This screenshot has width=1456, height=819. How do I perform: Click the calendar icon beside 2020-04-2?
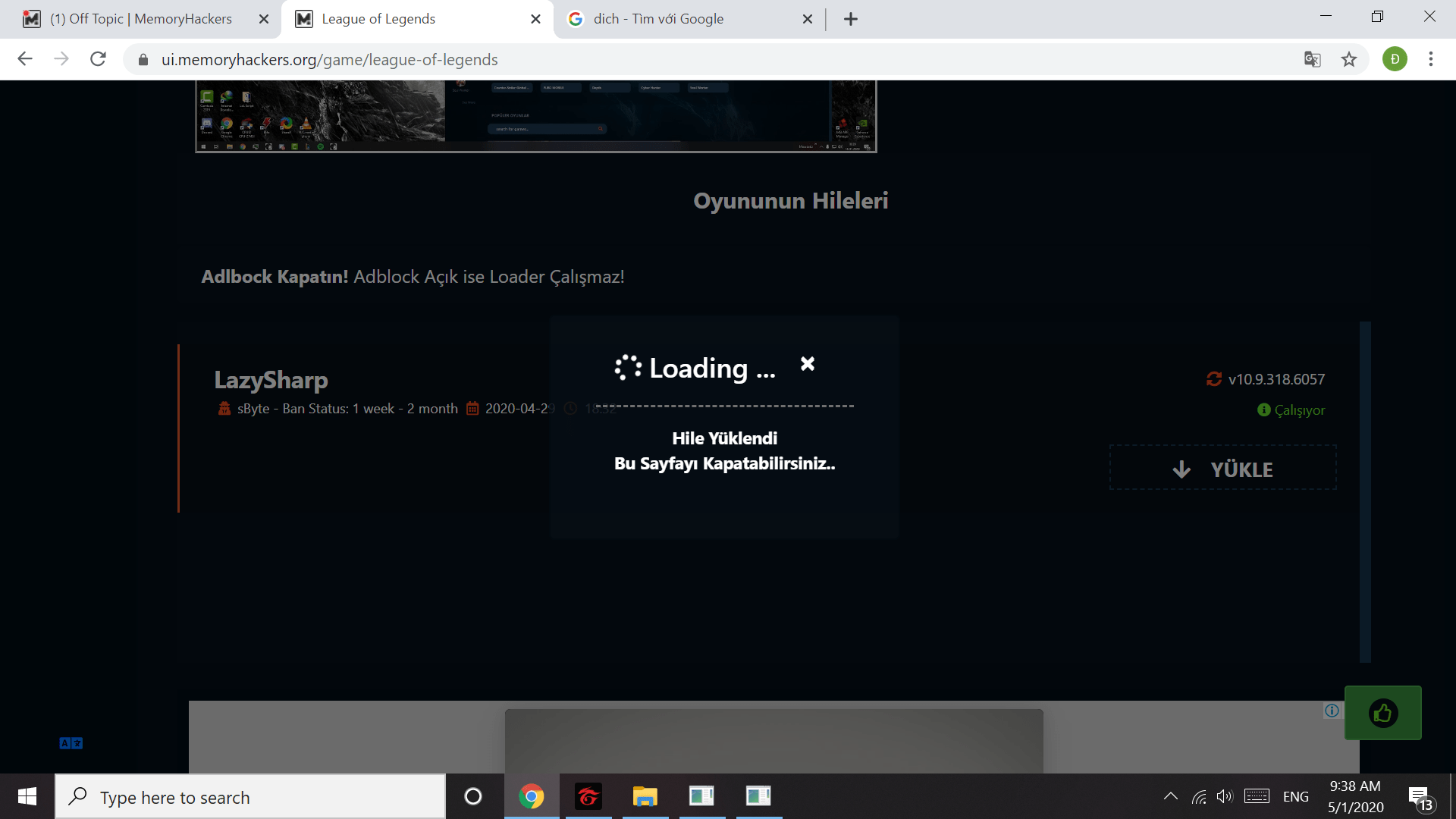pyautogui.click(x=472, y=409)
